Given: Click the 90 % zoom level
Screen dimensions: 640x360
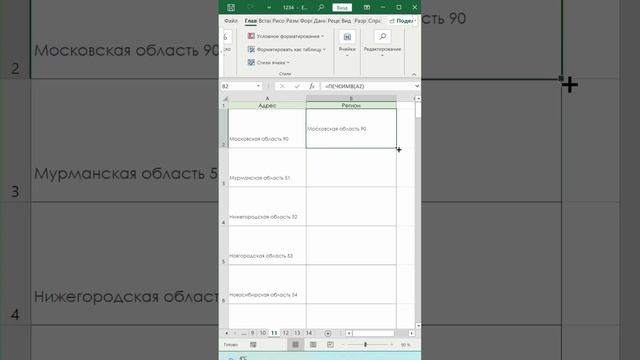Looking at the screenshot, I should tap(405, 345).
